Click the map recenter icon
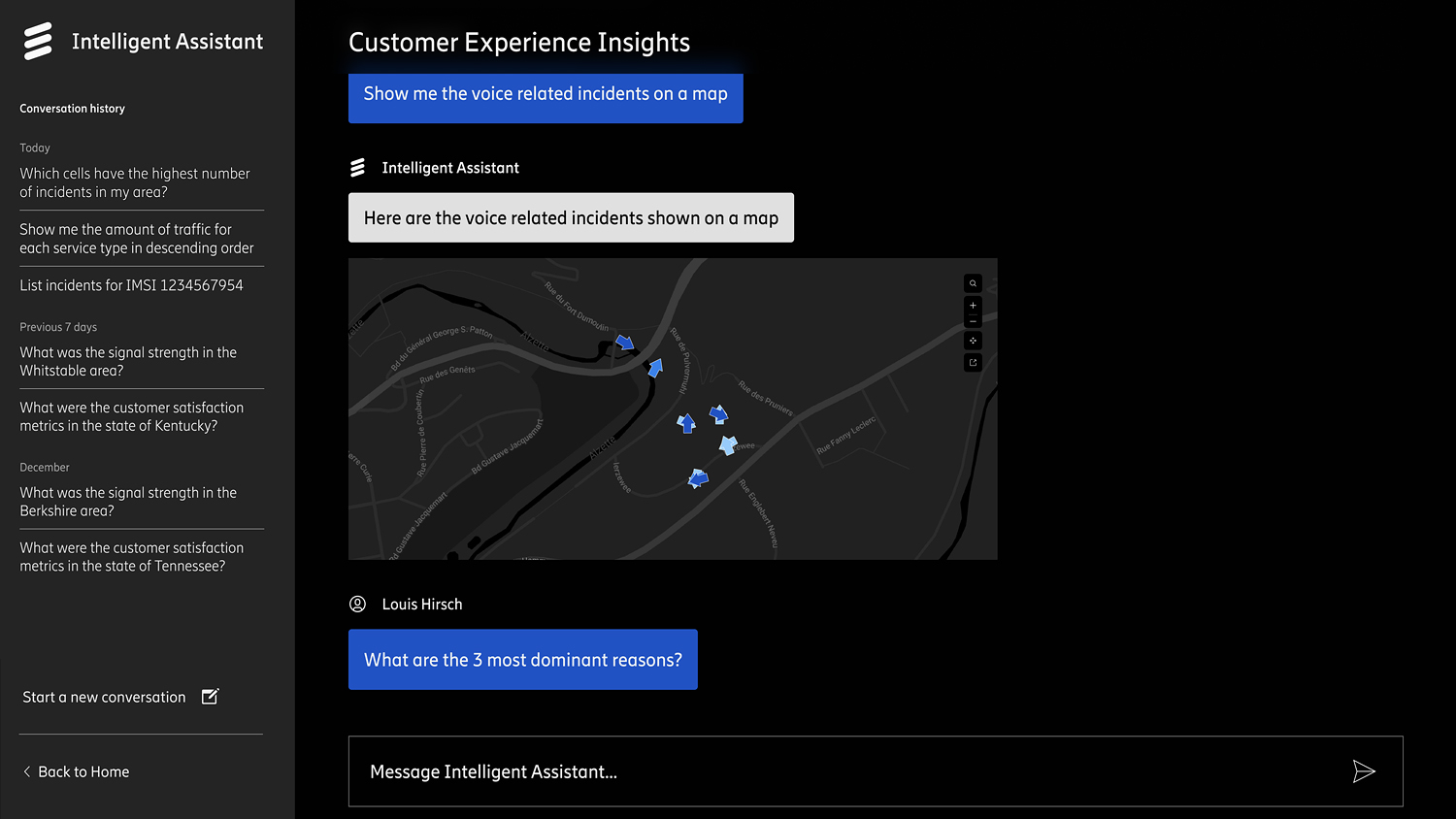The image size is (1456, 819). tap(973, 341)
